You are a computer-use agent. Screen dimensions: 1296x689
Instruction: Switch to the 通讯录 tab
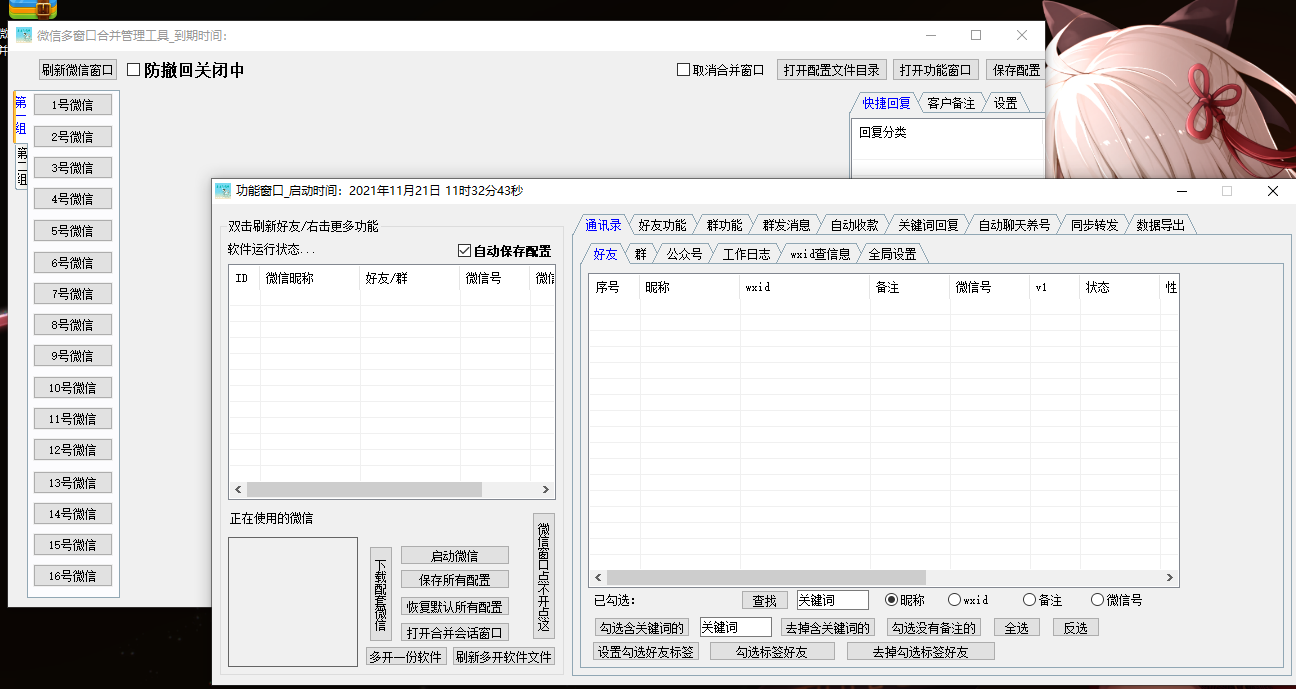coord(603,225)
